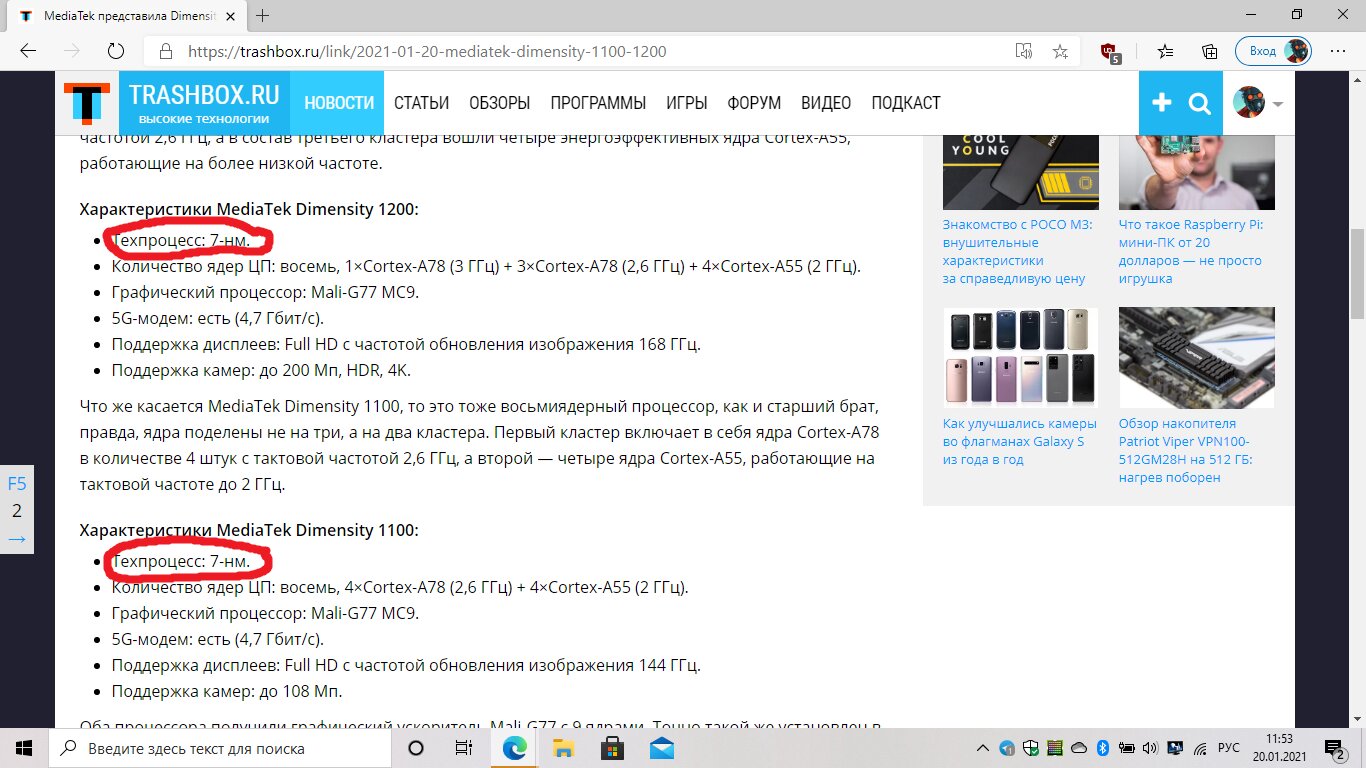Open Bluetooth tray icon
The height and width of the screenshot is (768, 1366).
click(1104, 748)
